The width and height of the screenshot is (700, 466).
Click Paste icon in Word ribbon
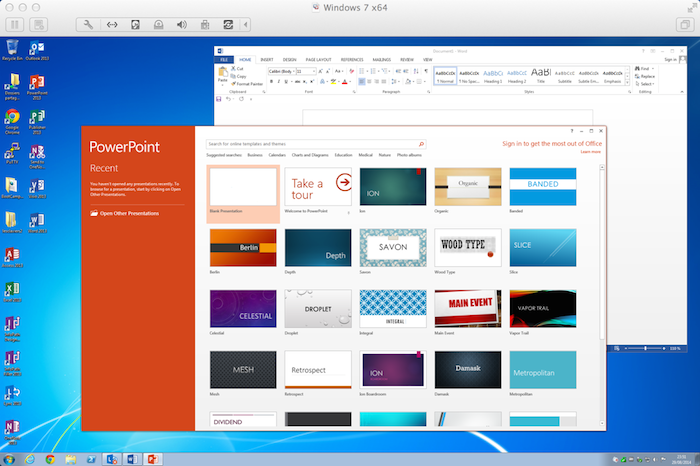[x=223, y=71]
